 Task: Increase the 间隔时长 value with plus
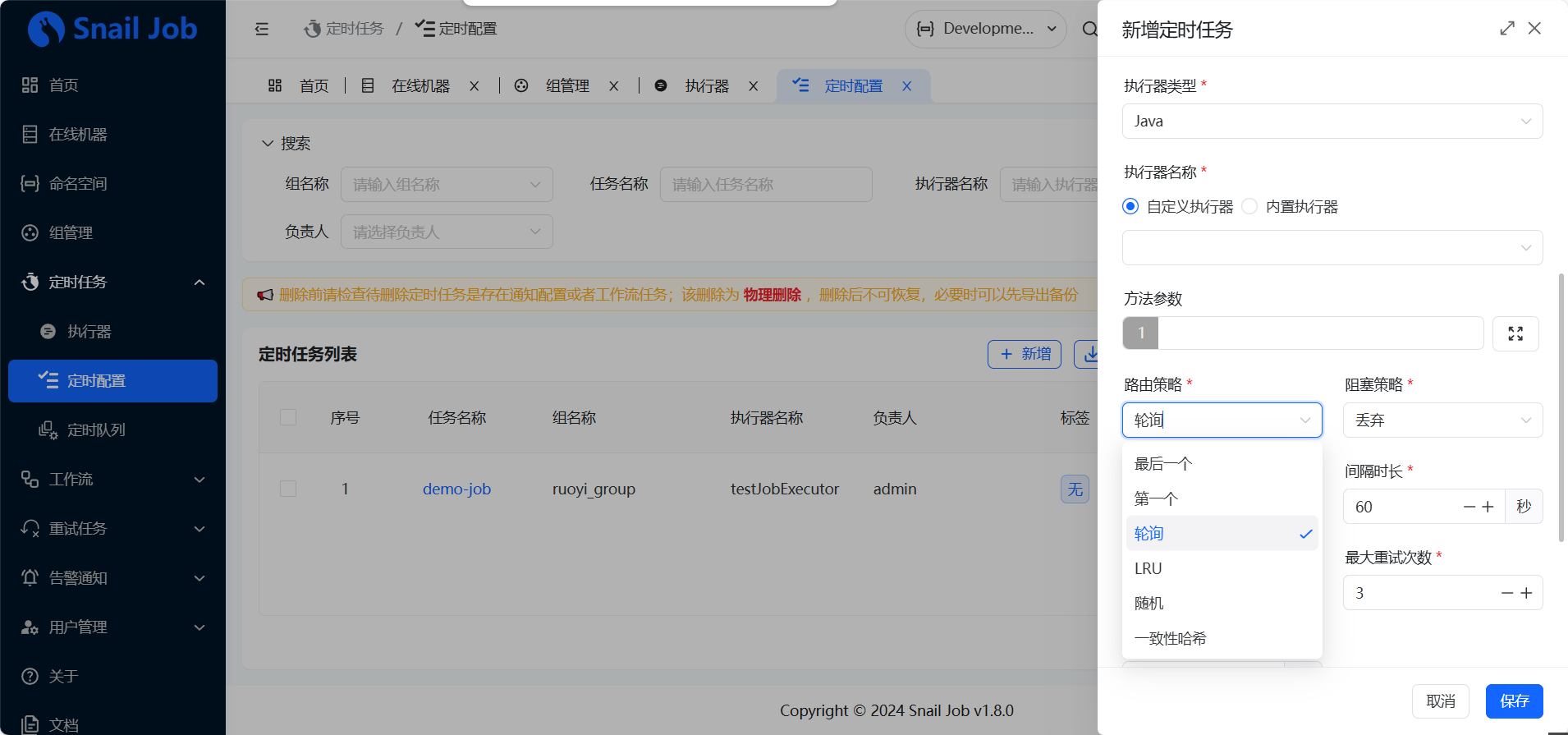1488,507
